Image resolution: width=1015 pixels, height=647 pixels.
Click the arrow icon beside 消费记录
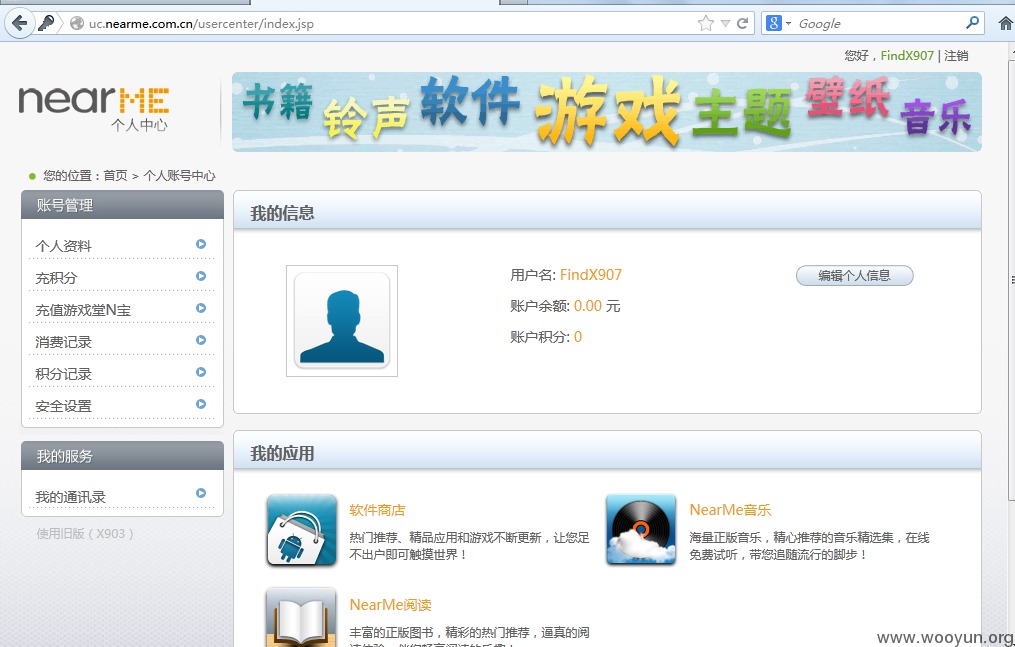click(x=201, y=340)
